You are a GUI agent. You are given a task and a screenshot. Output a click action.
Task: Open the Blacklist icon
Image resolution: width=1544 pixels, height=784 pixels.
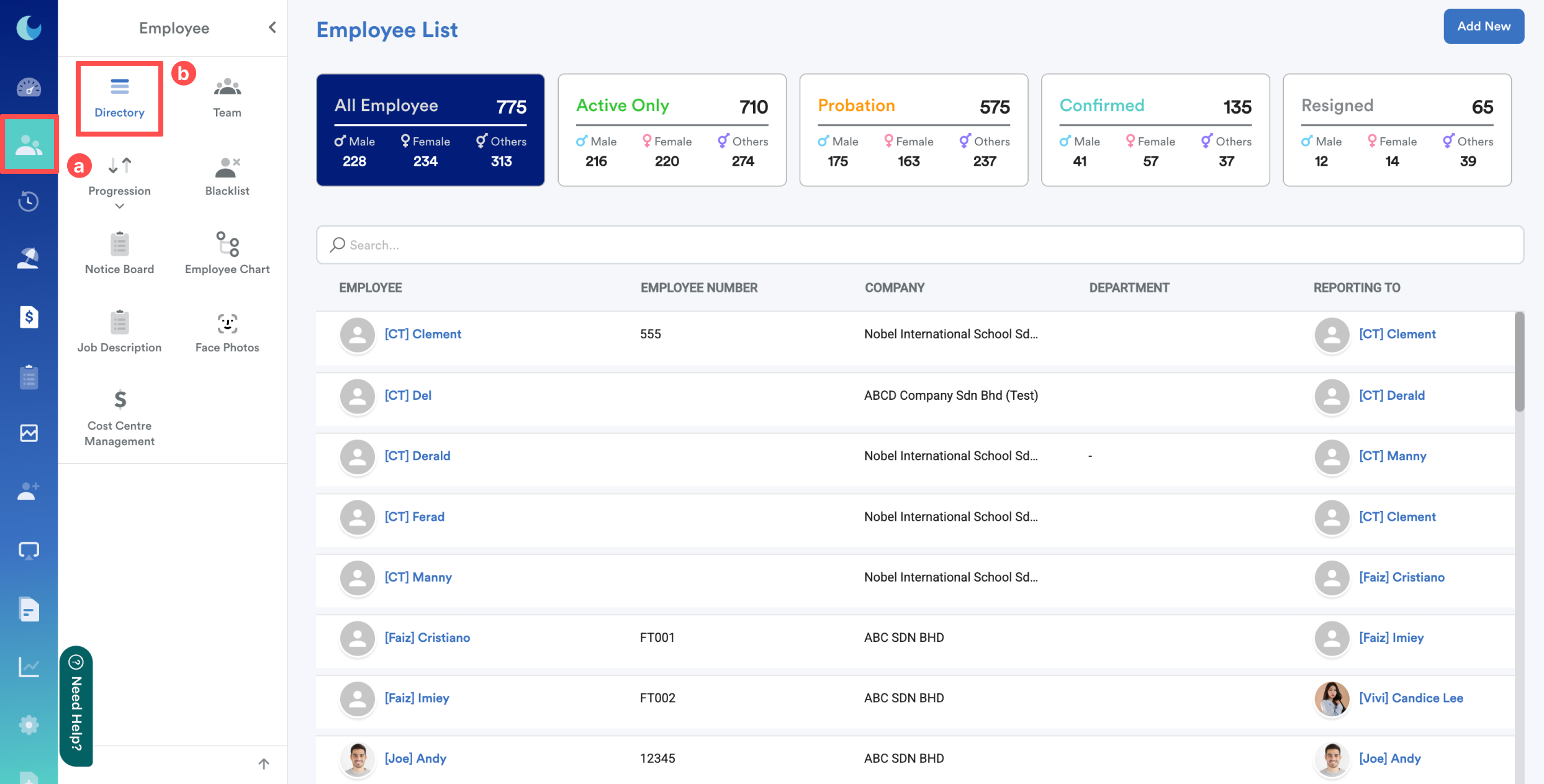[x=227, y=168]
